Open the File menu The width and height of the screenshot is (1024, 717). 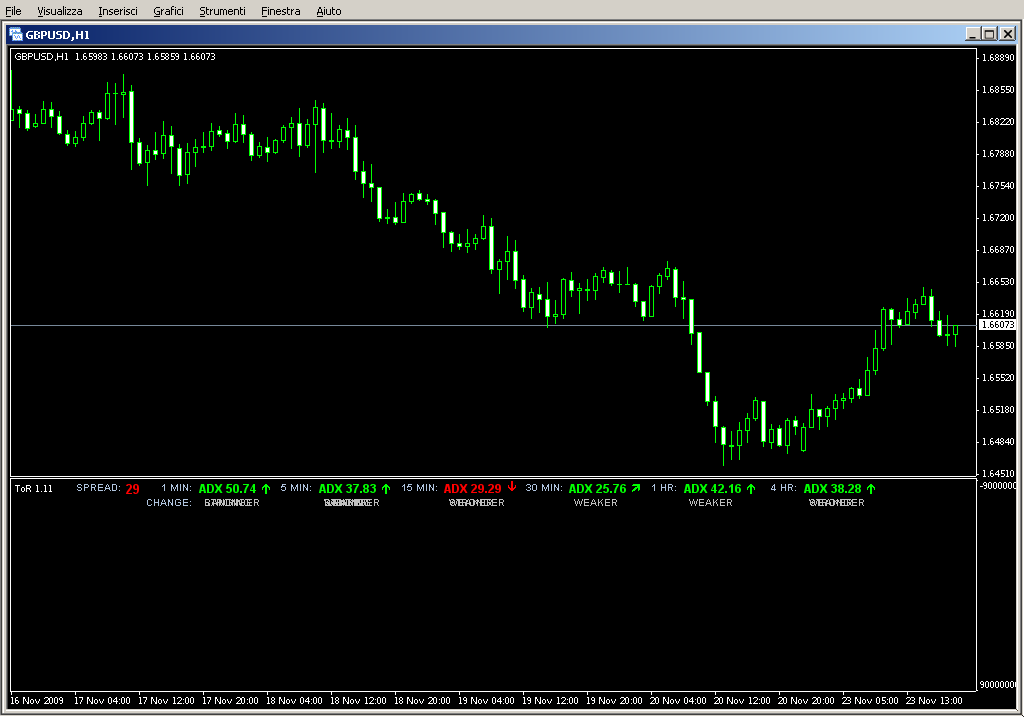click(14, 11)
